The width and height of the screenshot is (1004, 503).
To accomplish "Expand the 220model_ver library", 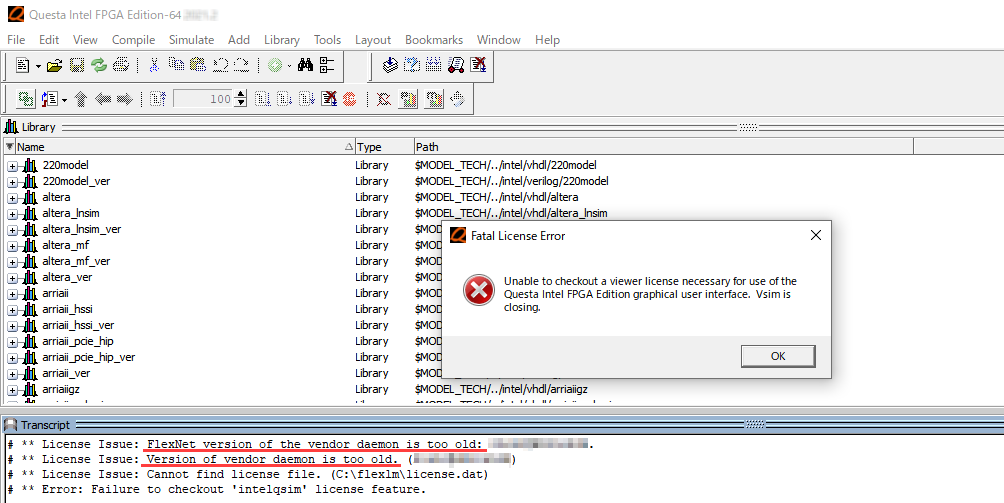I will point(12,182).
